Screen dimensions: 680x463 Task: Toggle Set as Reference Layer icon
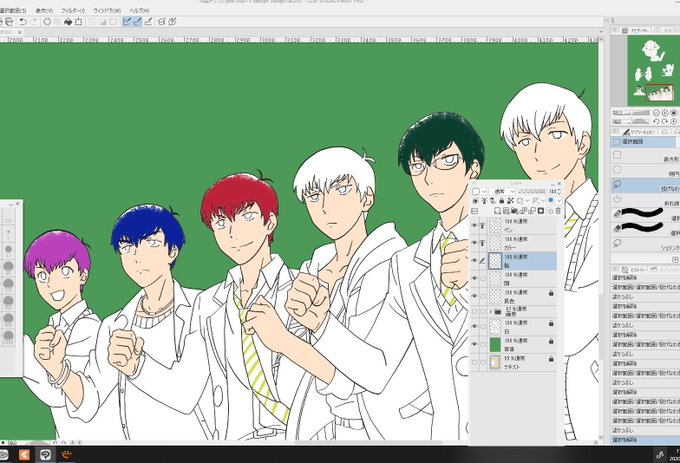[484, 201]
